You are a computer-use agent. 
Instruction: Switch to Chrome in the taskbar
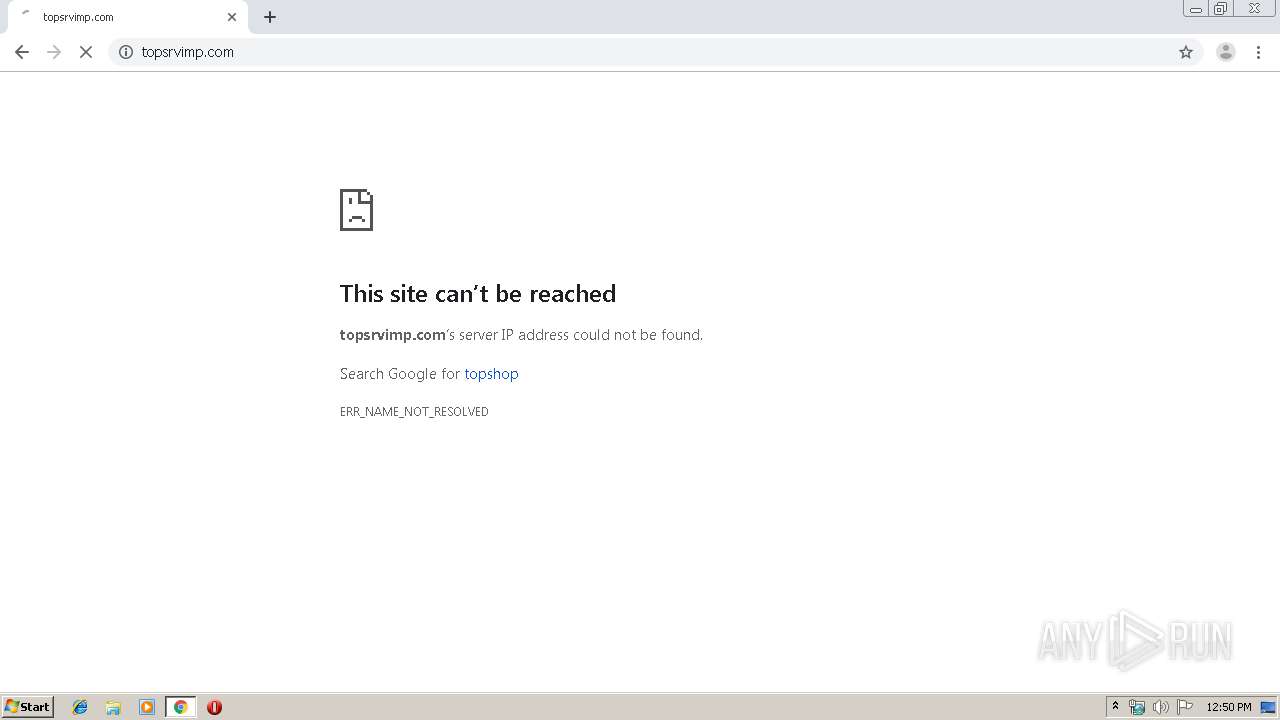pos(180,707)
